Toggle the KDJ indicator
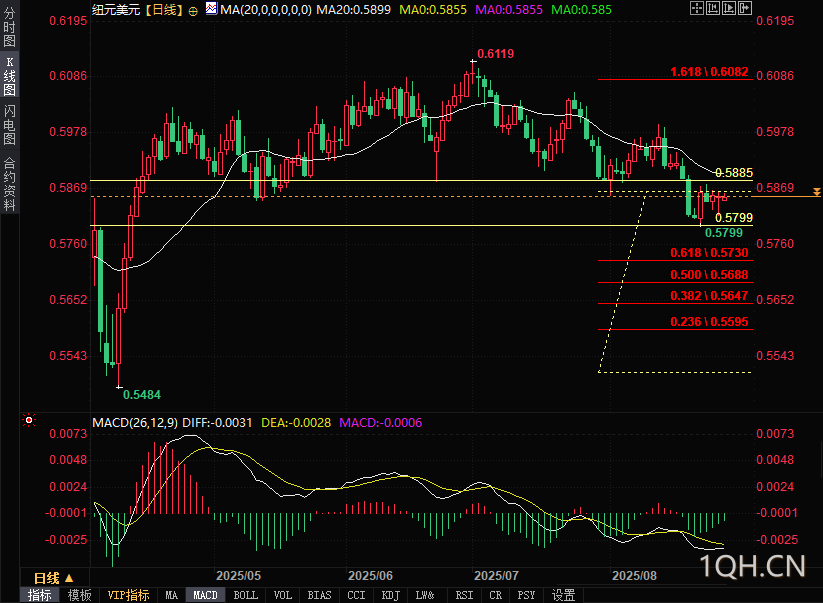The width and height of the screenshot is (823, 603). click(x=391, y=595)
